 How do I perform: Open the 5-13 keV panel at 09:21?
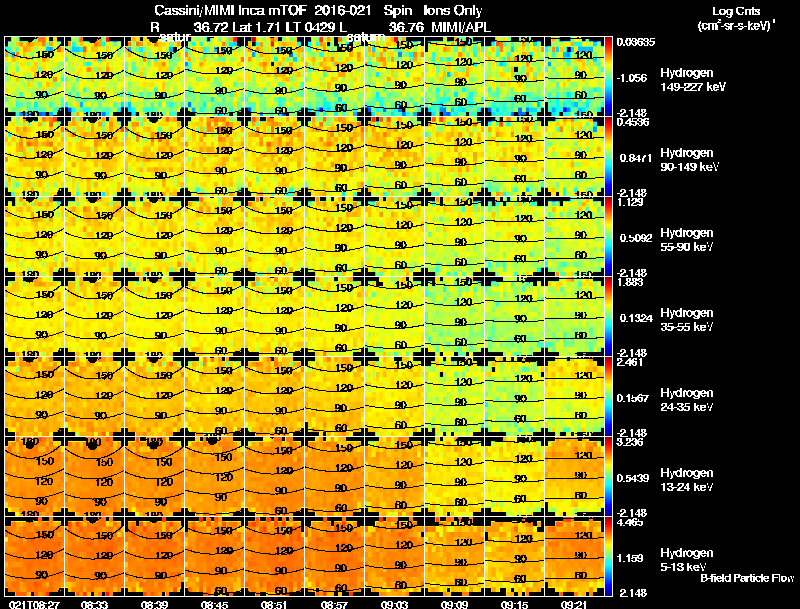click(x=574, y=556)
